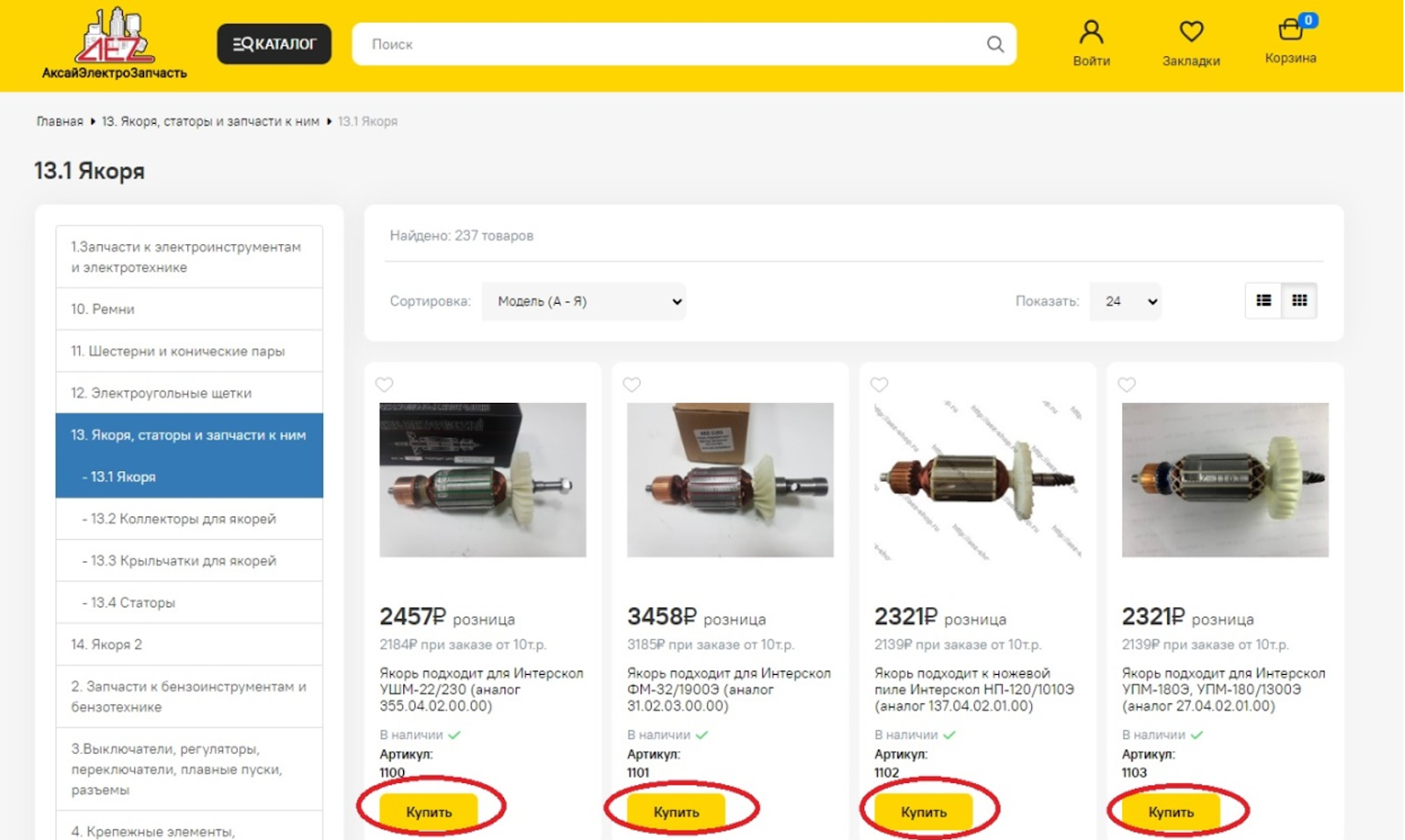The height and width of the screenshot is (840, 1405).
Task: Go to Главная breadcrumb
Action: click(60, 121)
